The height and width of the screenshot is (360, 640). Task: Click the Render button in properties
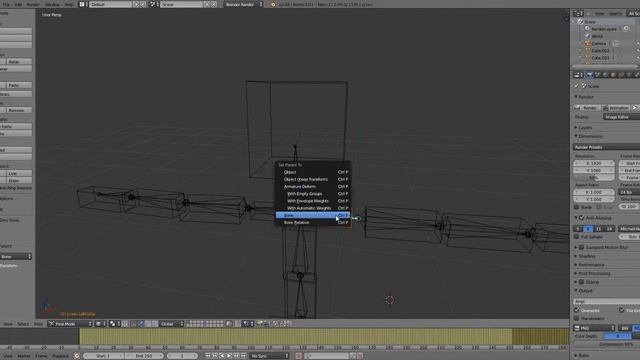click(x=587, y=108)
